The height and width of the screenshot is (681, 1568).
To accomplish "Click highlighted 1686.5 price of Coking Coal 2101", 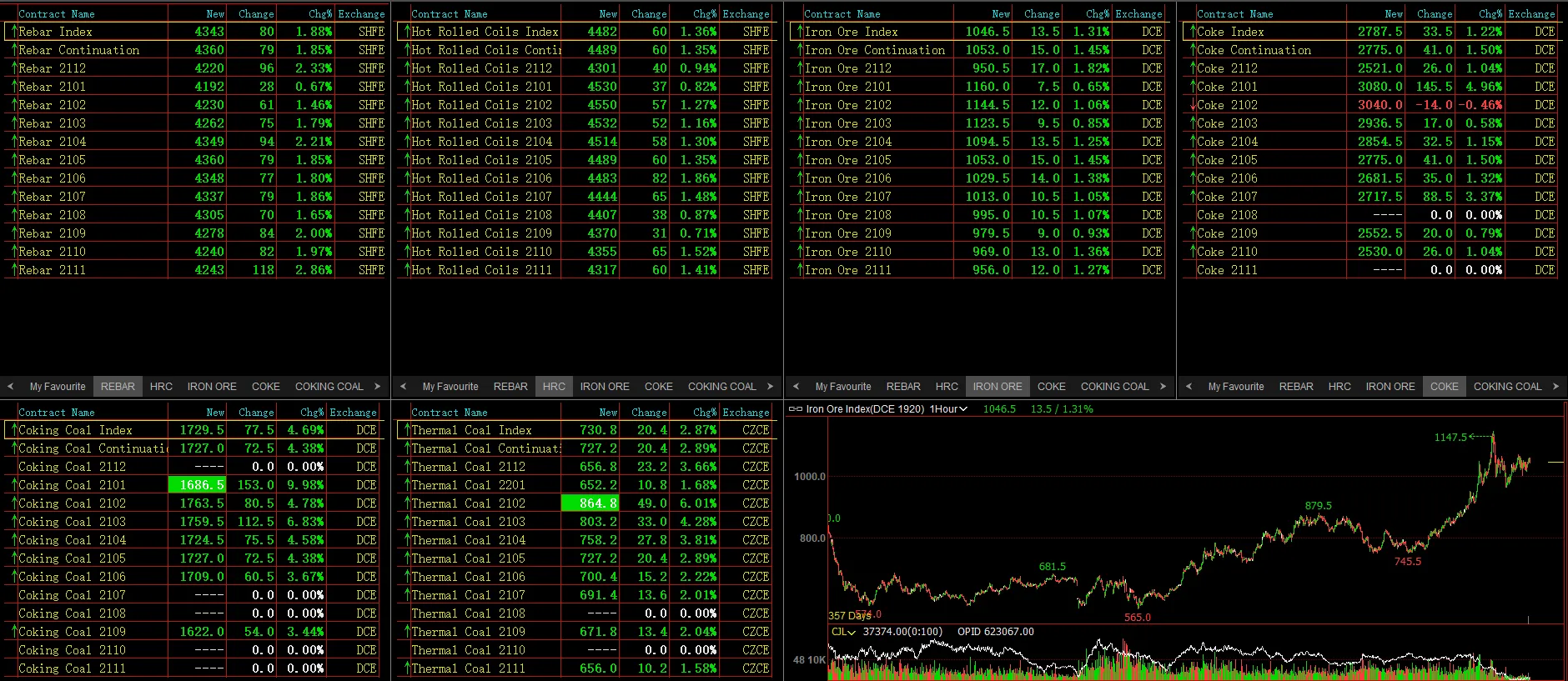I will [197, 485].
